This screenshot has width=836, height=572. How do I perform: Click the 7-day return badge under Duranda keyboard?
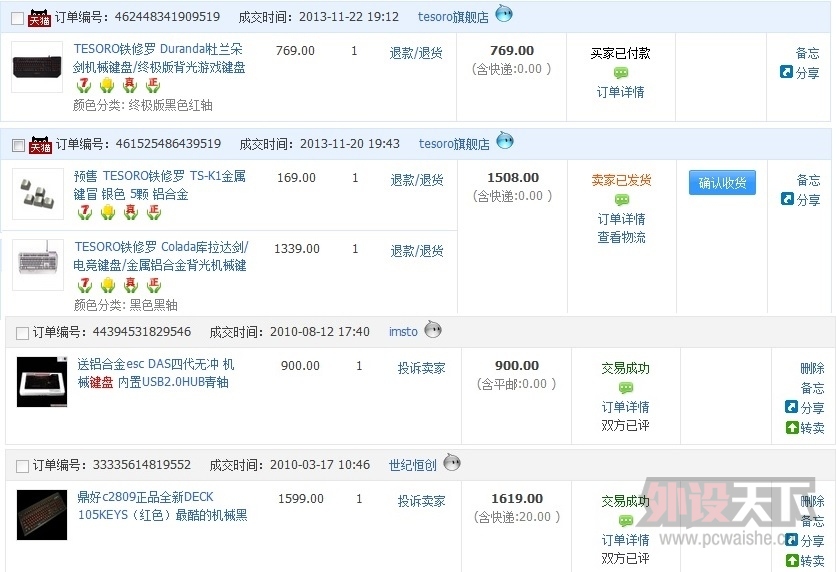(84, 85)
